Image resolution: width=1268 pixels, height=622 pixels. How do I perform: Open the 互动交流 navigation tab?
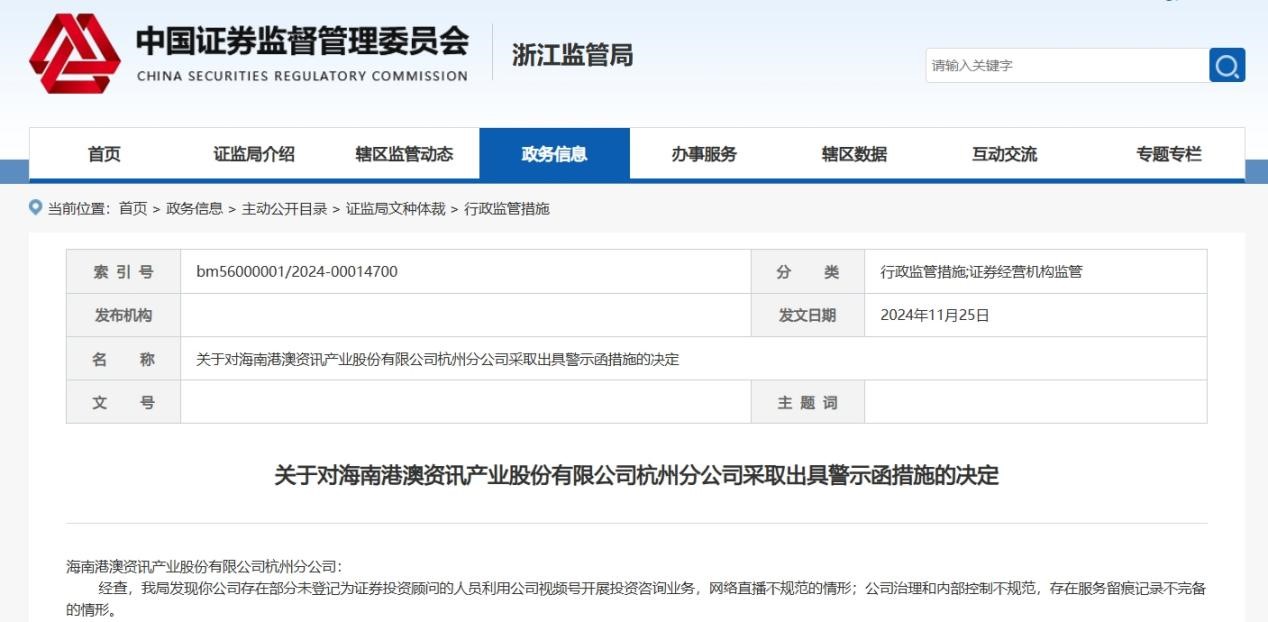click(x=1004, y=154)
